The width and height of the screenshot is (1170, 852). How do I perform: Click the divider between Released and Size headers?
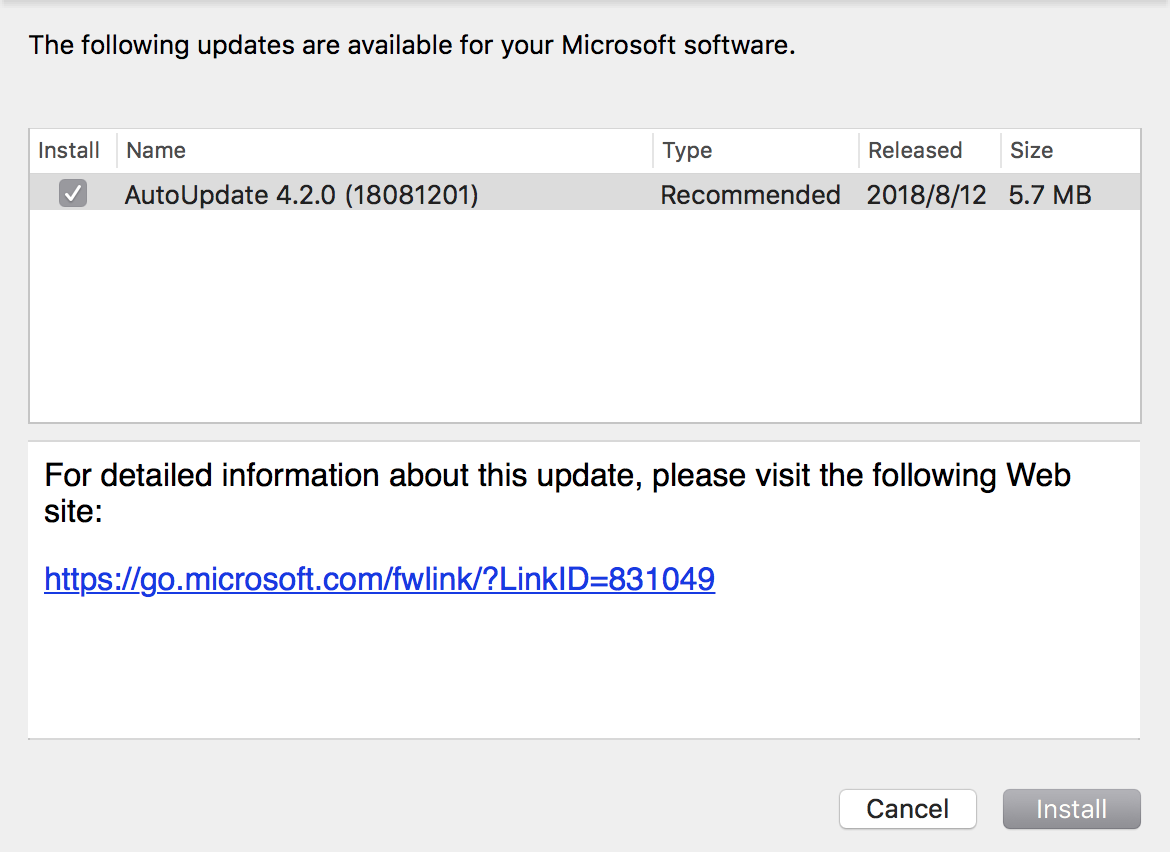pyautogui.click(x=1001, y=151)
